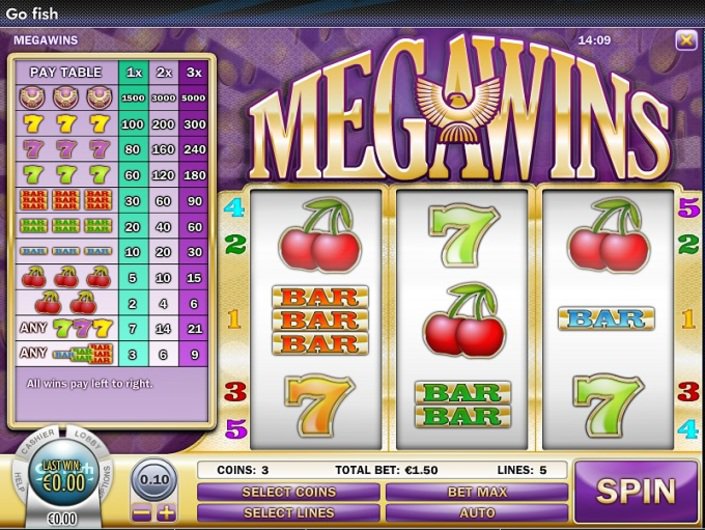Viewport: 705px width, 530px height.
Task: Decrease coin value with minus button
Action: (x=142, y=513)
